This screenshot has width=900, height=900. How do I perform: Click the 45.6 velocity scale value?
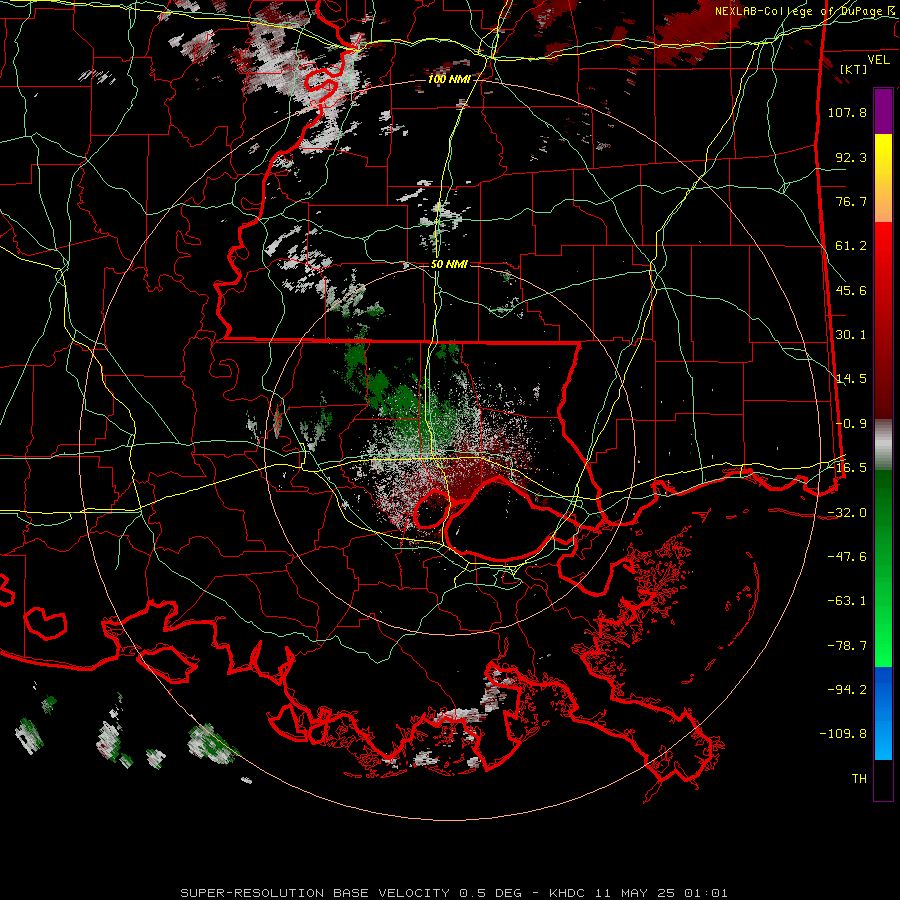point(851,290)
